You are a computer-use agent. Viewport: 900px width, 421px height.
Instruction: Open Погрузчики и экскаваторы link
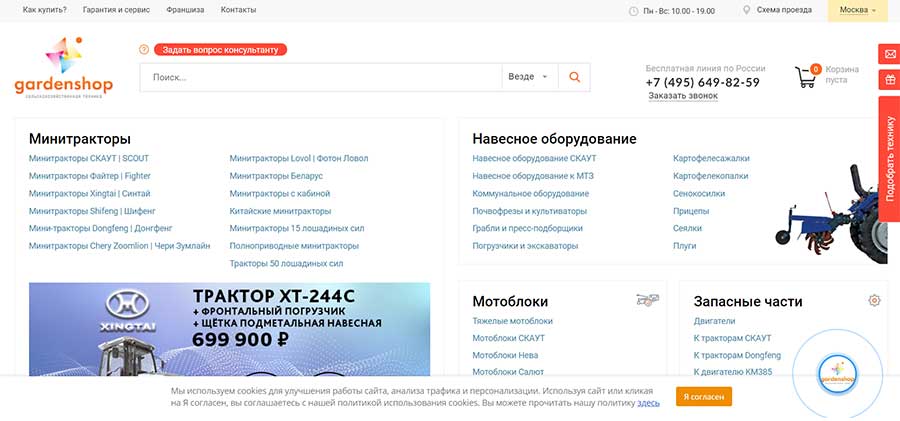525,246
